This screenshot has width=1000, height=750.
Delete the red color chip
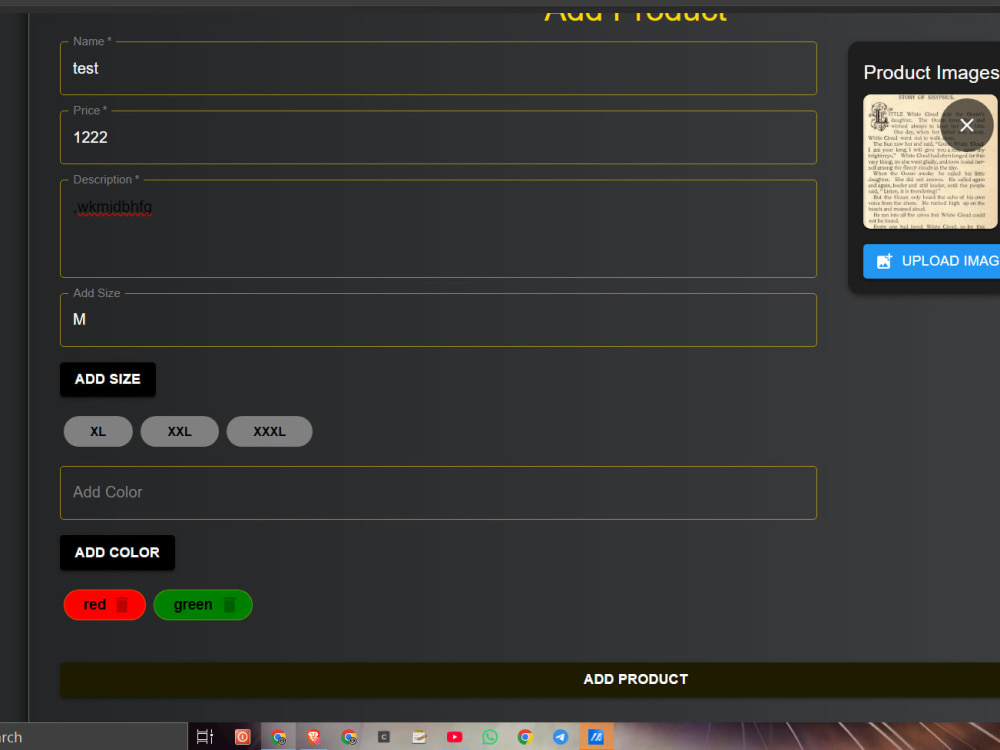[122, 605]
